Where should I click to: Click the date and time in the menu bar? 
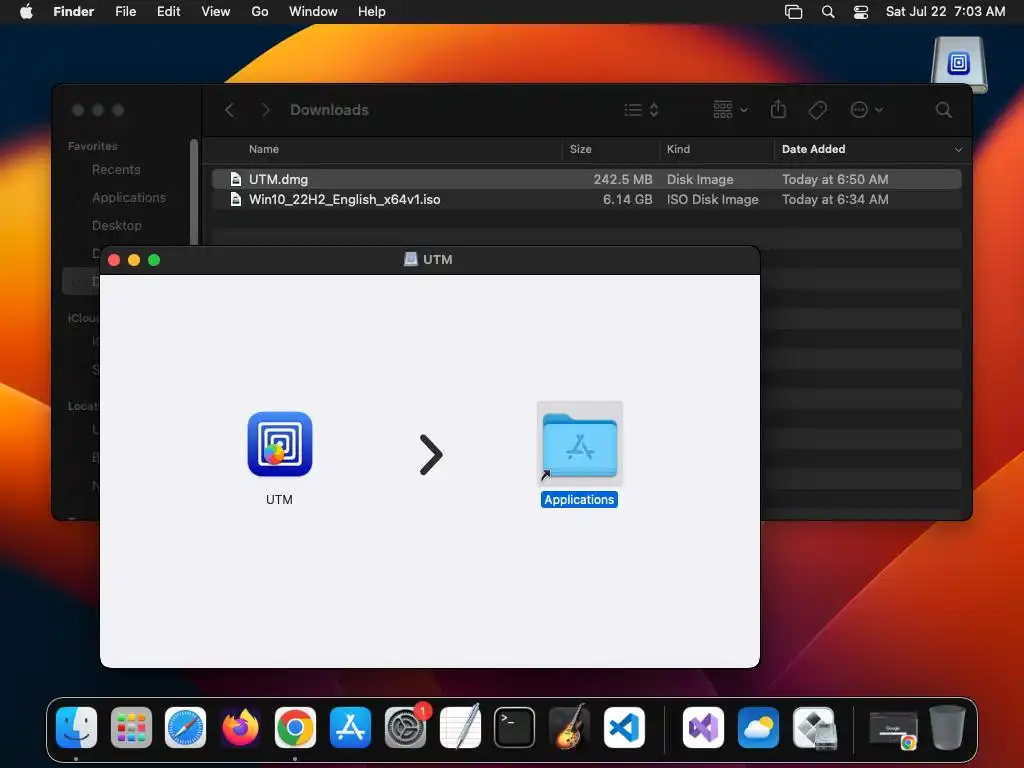(x=945, y=11)
